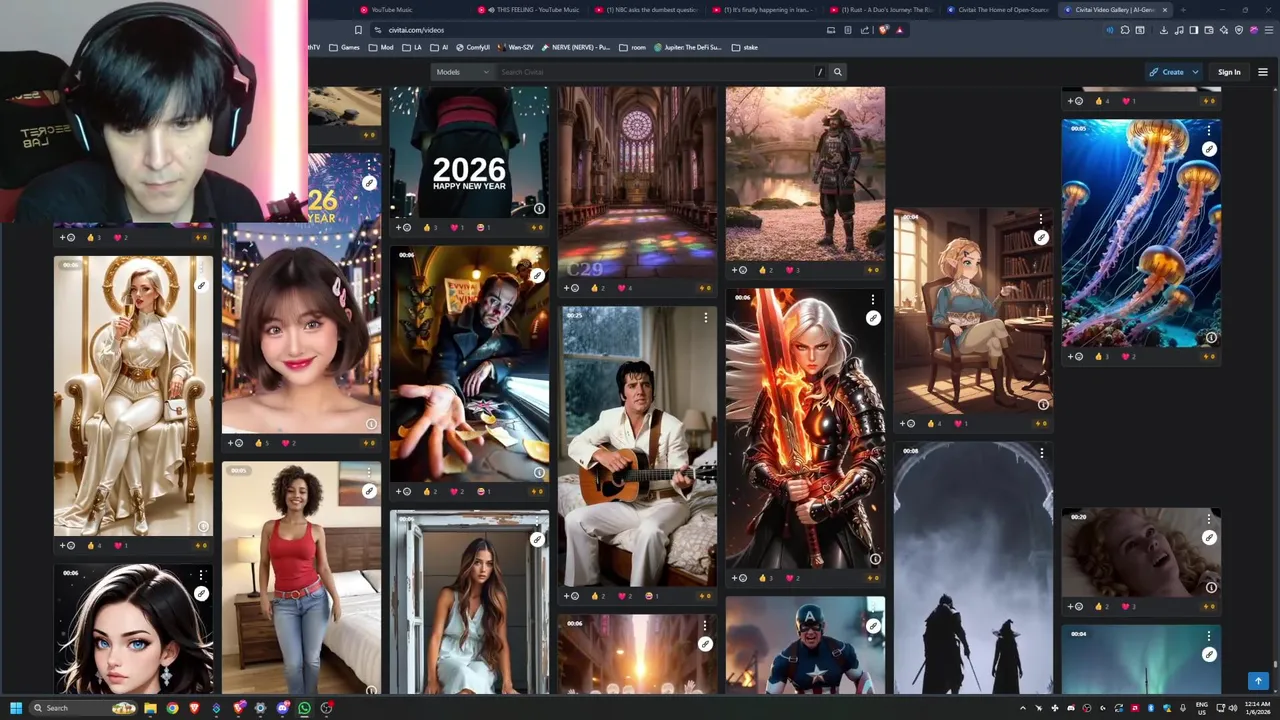1280x720 pixels.
Task: Click remix icon on woman in doorway card
Action: [537, 540]
